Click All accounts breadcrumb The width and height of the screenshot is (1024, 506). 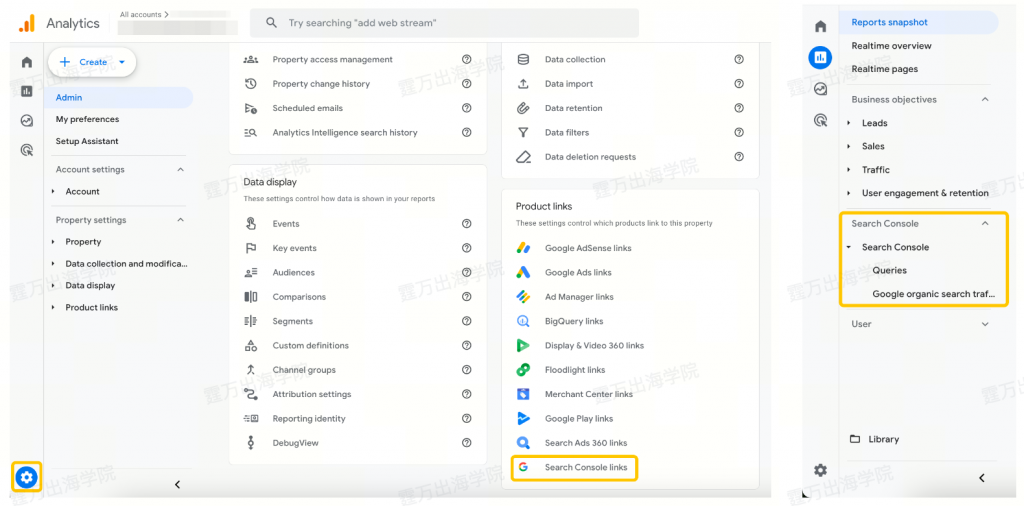click(144, 14)
